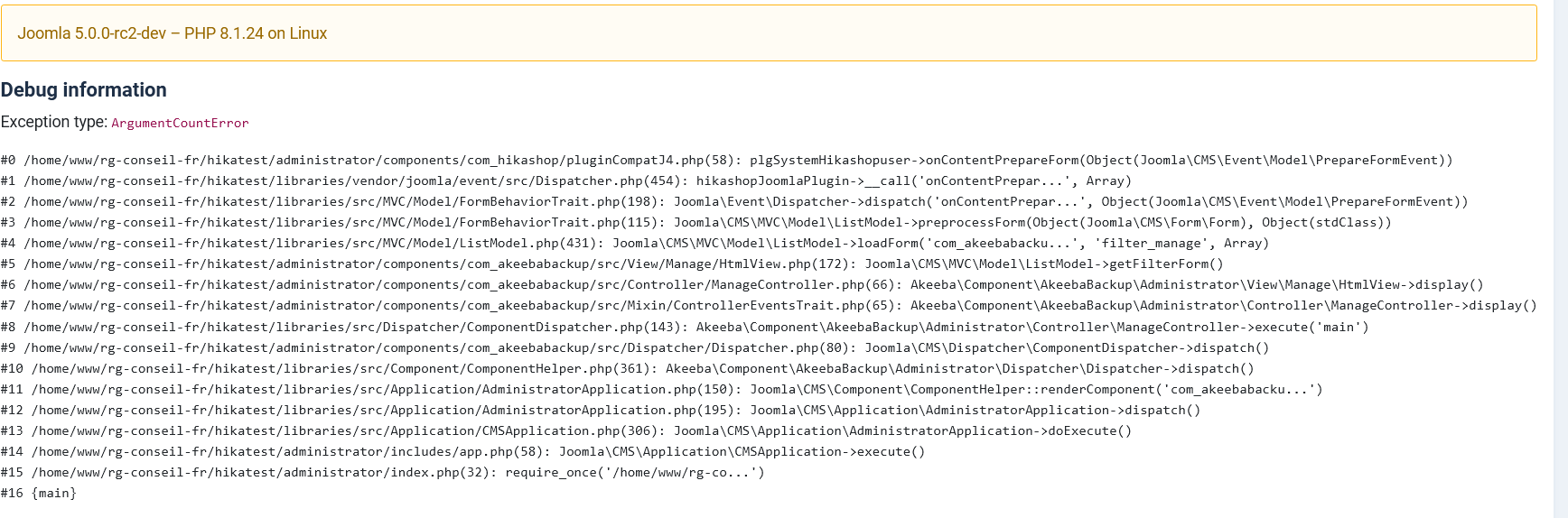
Task: Click the Exception type label
Action: click(x=54, y=122)
